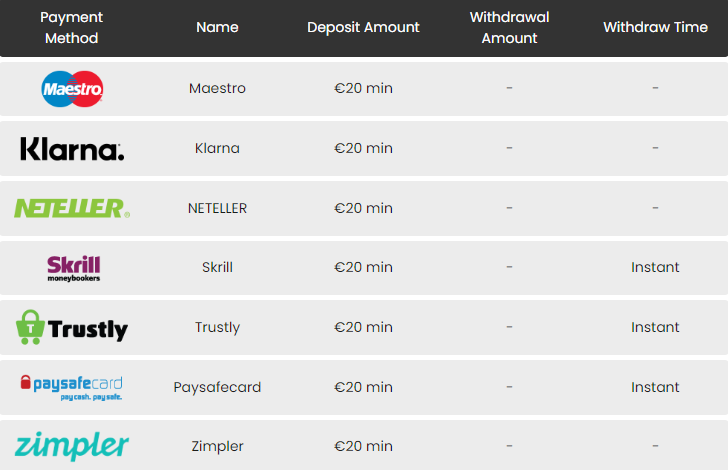728x470 pixels.
Task: Click the Payment Method column header
Action: 72,28
